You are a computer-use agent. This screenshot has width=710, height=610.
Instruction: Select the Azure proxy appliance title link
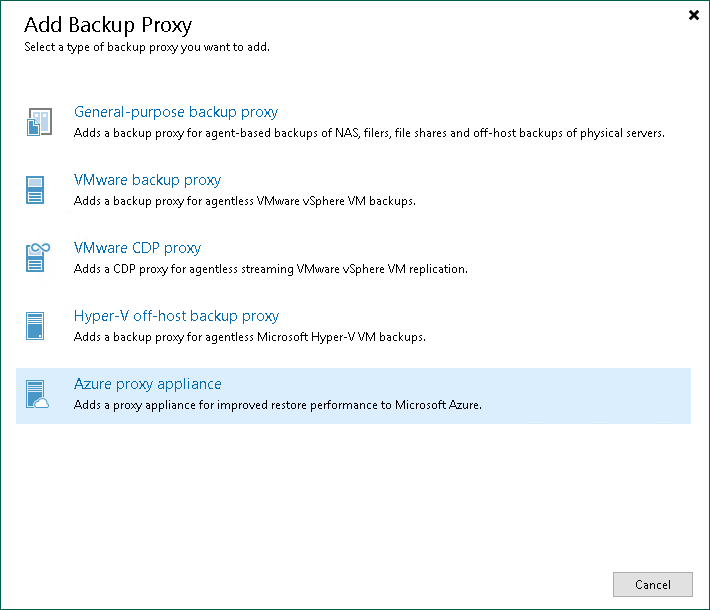(148, 384)
